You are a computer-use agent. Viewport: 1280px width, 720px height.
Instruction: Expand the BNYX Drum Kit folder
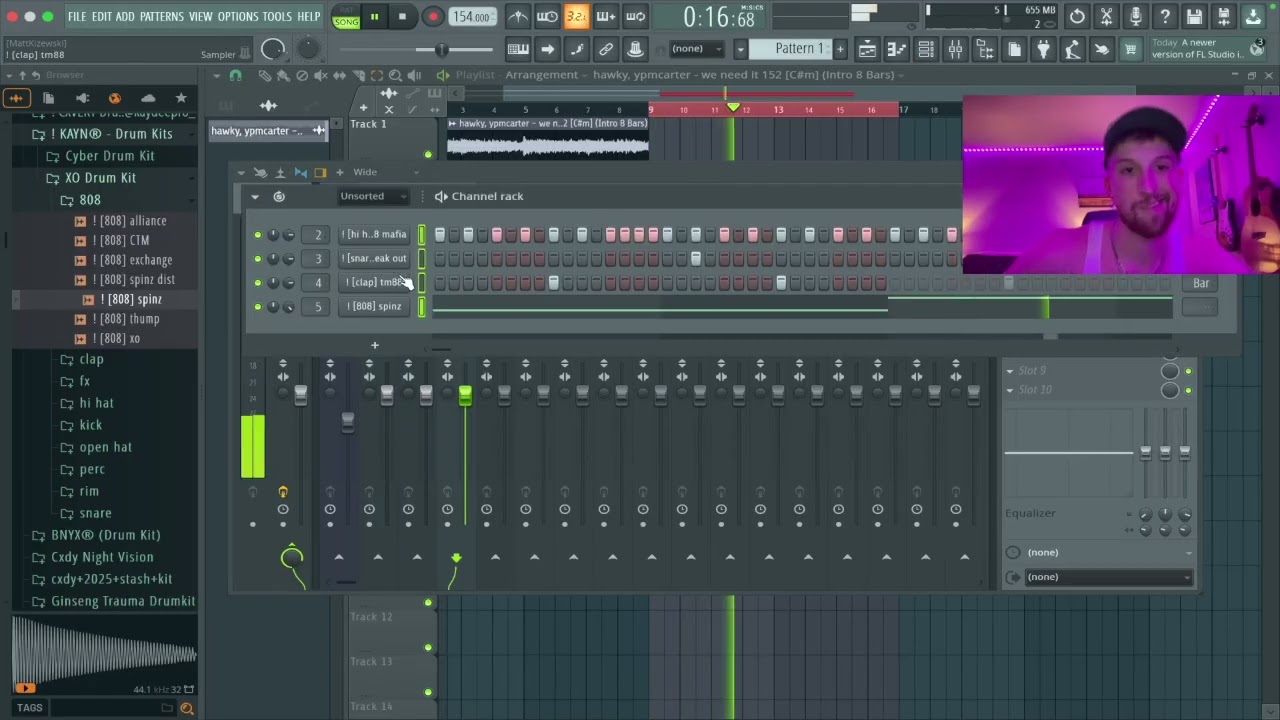point(106,535)
